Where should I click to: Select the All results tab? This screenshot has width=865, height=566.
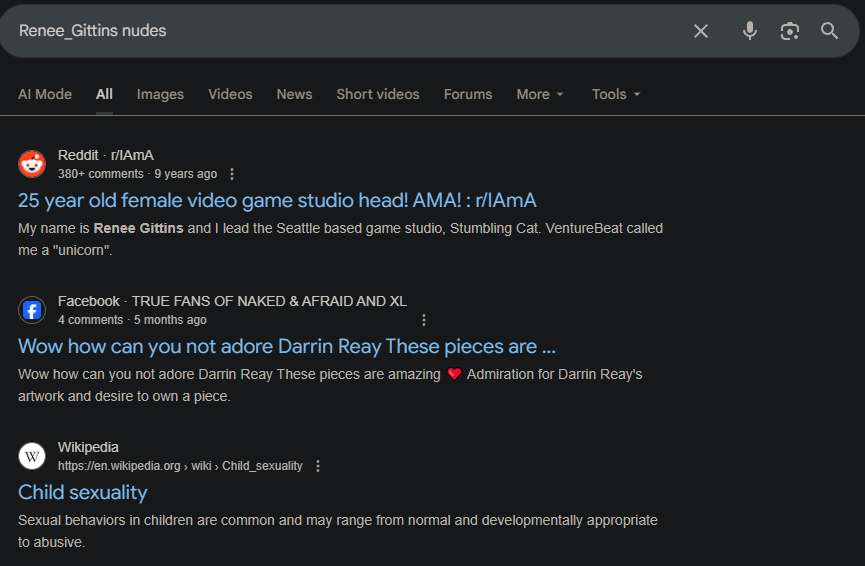pos(104,94)
